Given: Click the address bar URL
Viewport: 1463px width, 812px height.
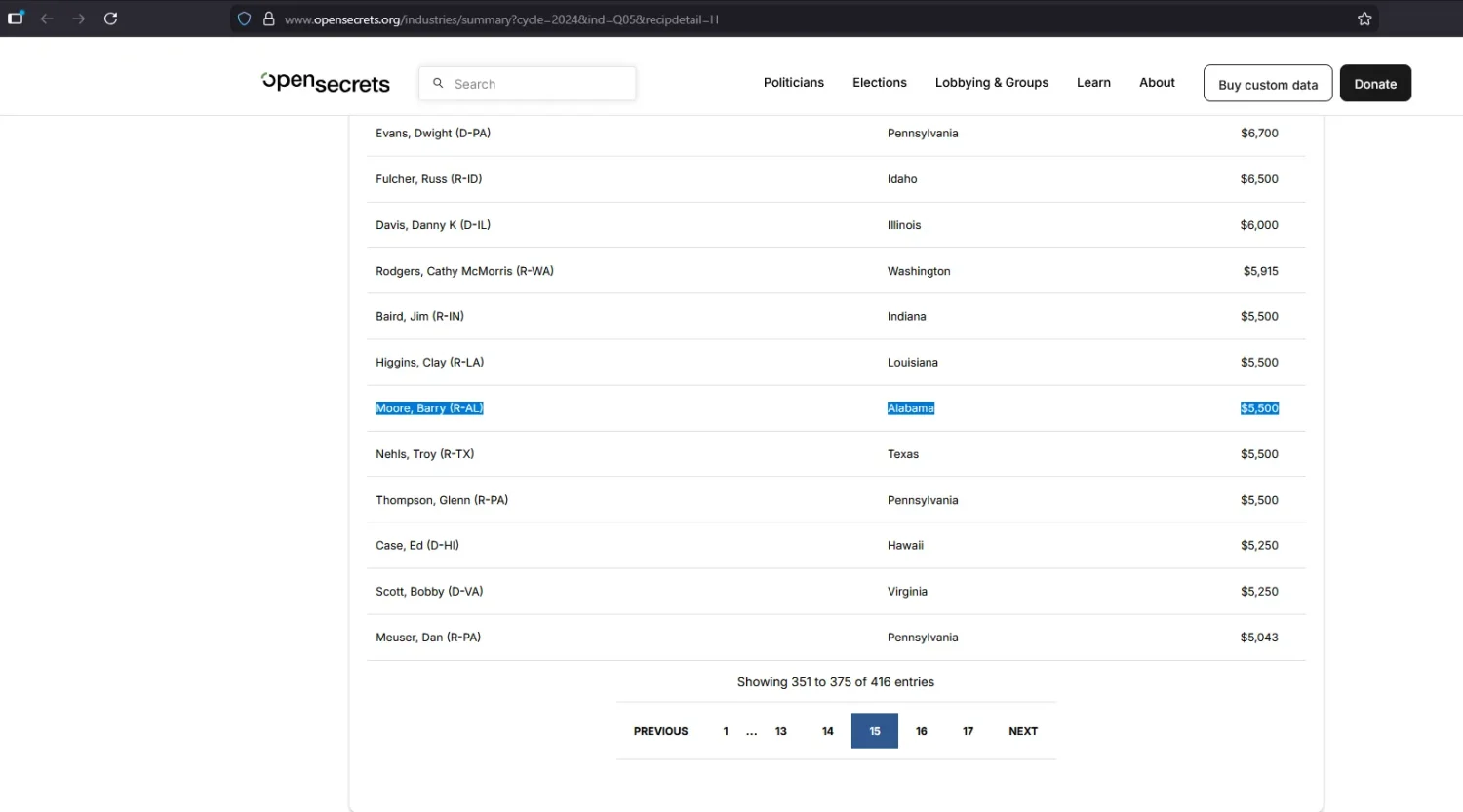Looking at the screenshot, I should coord(501,19).
